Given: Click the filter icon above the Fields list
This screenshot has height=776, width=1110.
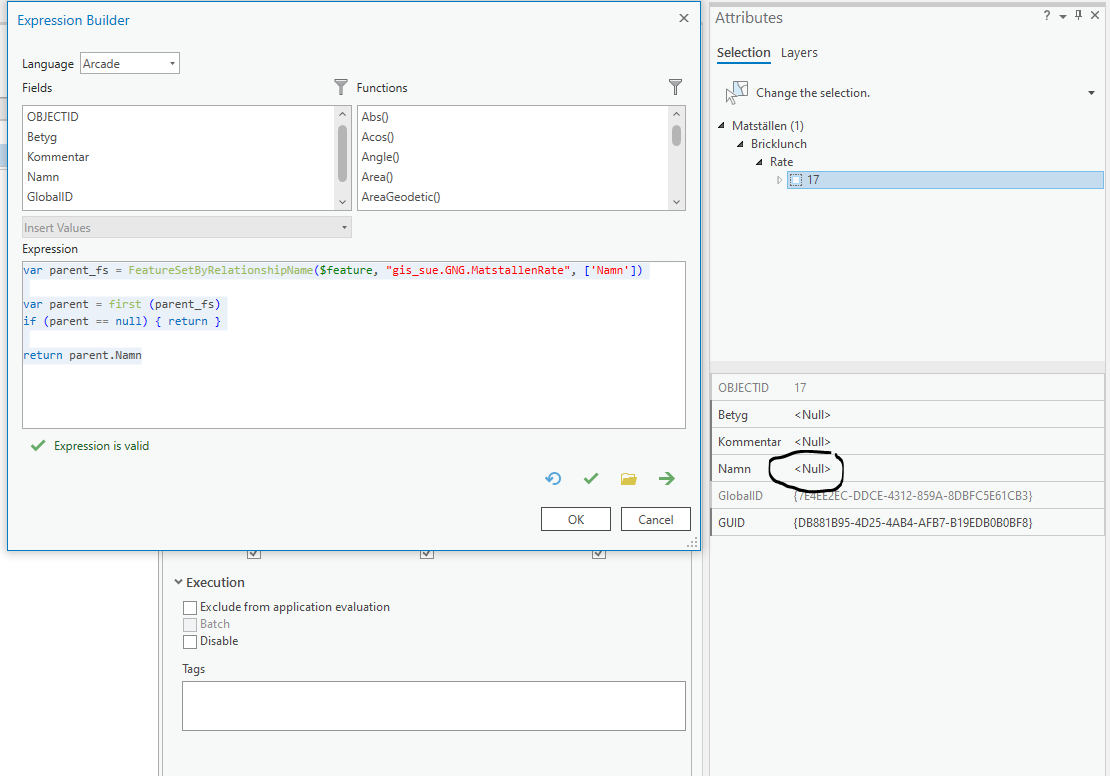Looking at the screenshot, I should [x=340, y=87].
